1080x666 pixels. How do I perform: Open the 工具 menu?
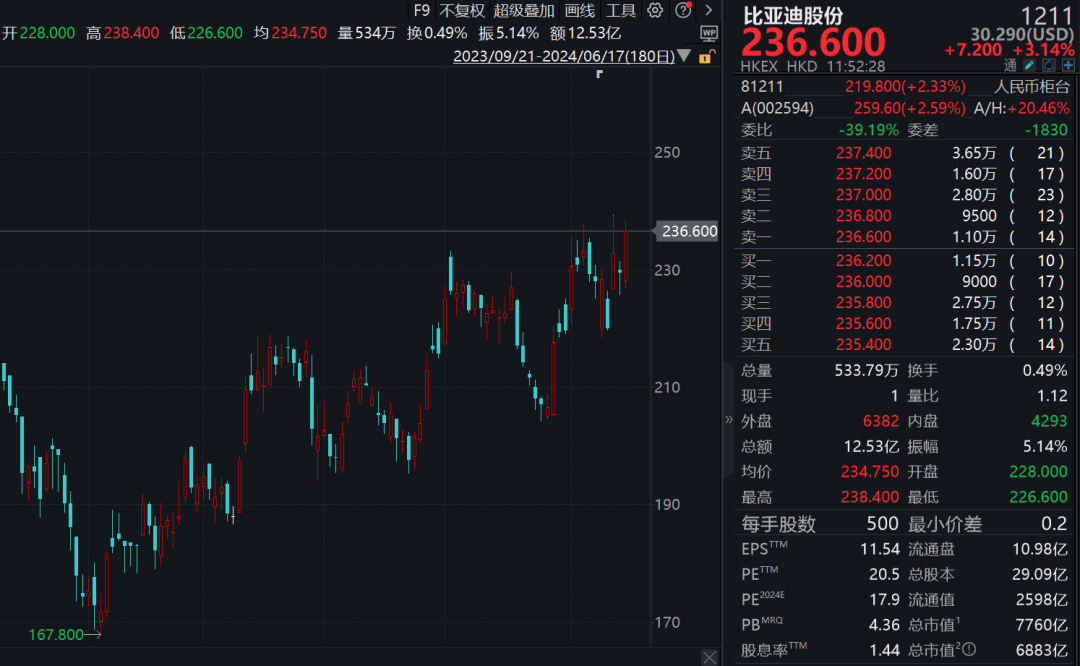point(623,11)
